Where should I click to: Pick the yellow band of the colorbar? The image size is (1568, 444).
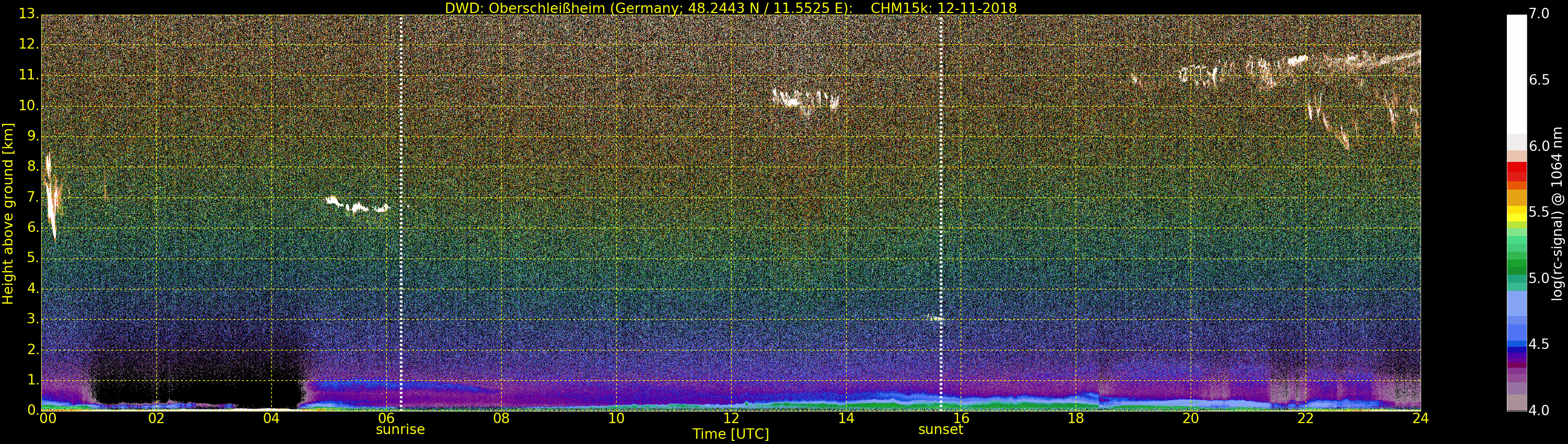coord(1516,214)
